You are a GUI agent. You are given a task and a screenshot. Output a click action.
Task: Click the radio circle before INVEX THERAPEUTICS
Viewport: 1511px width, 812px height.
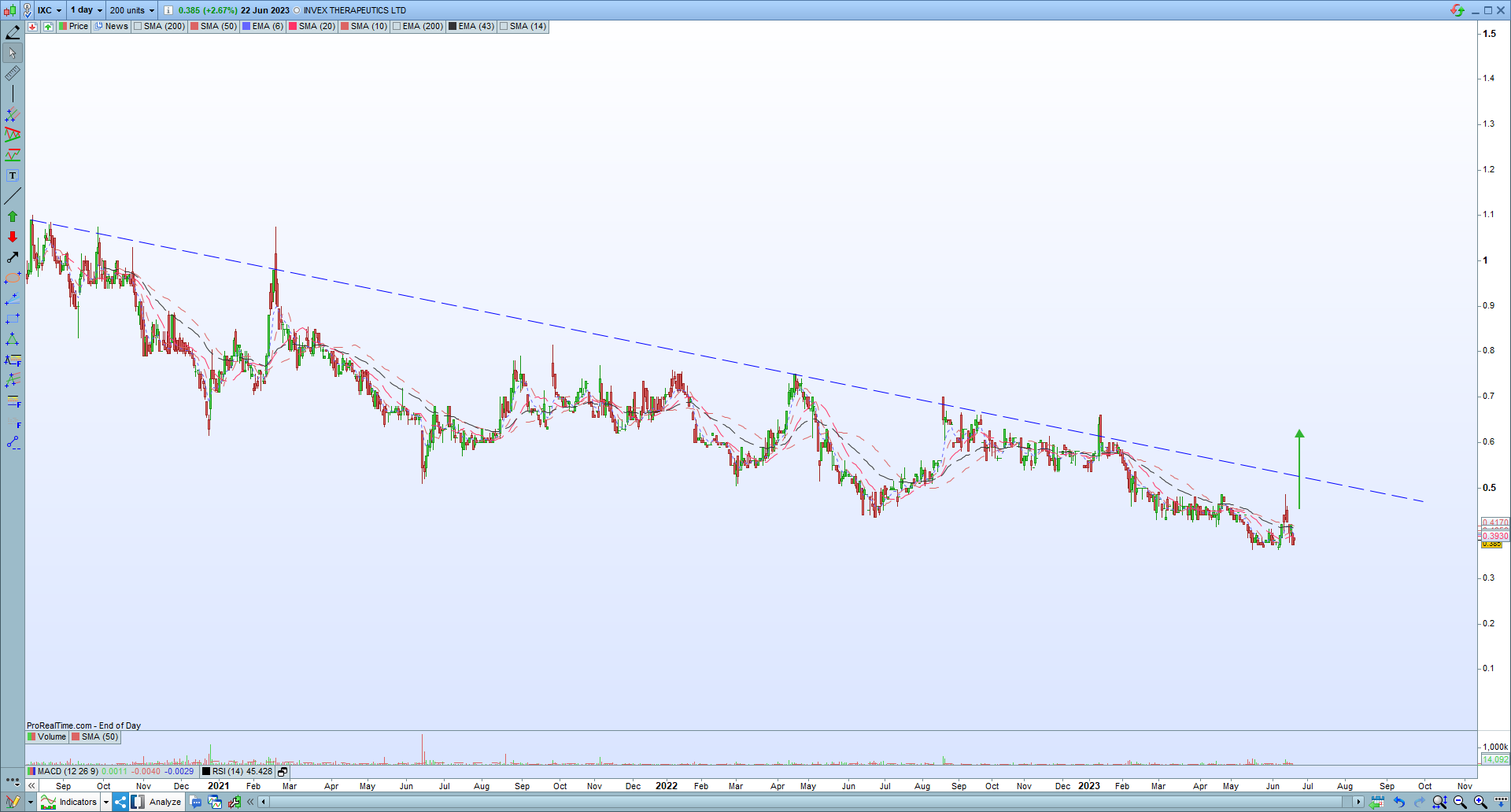point(297,10)
